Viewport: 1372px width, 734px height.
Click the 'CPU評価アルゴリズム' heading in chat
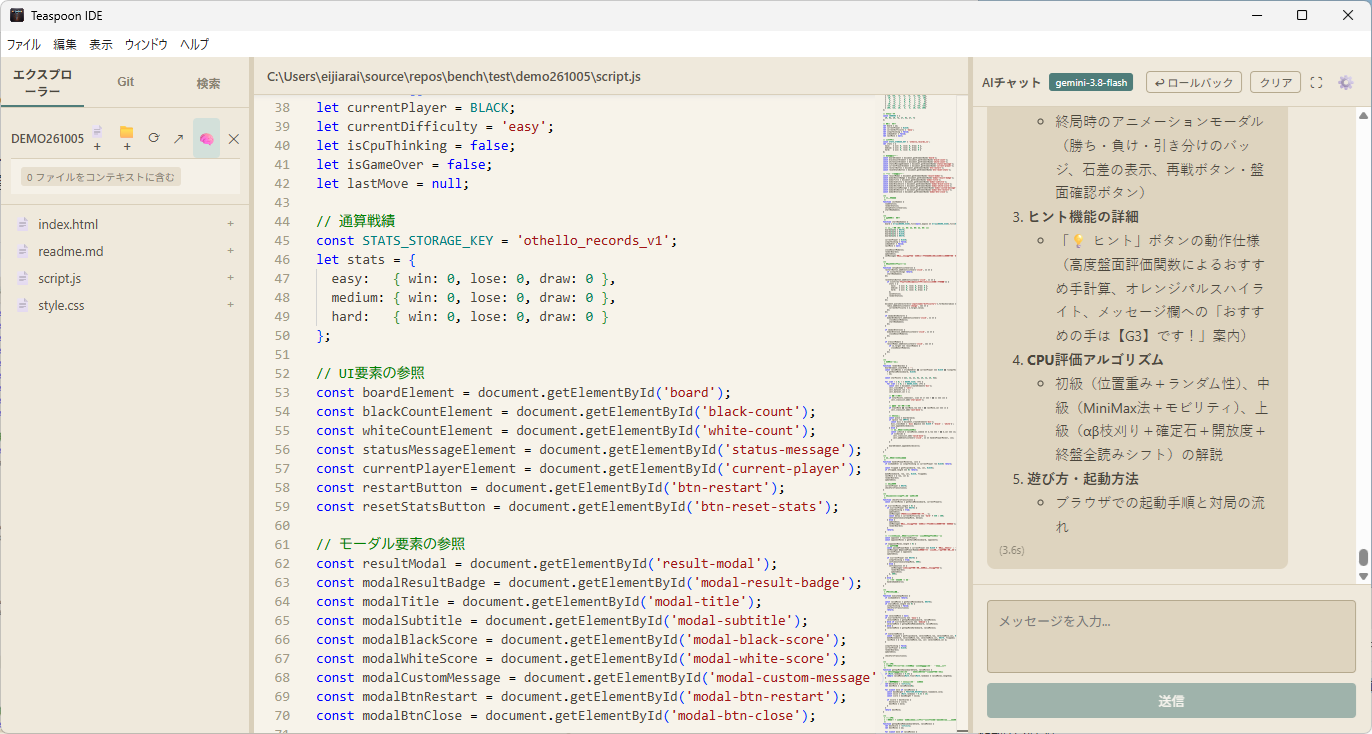[1095, 359]
